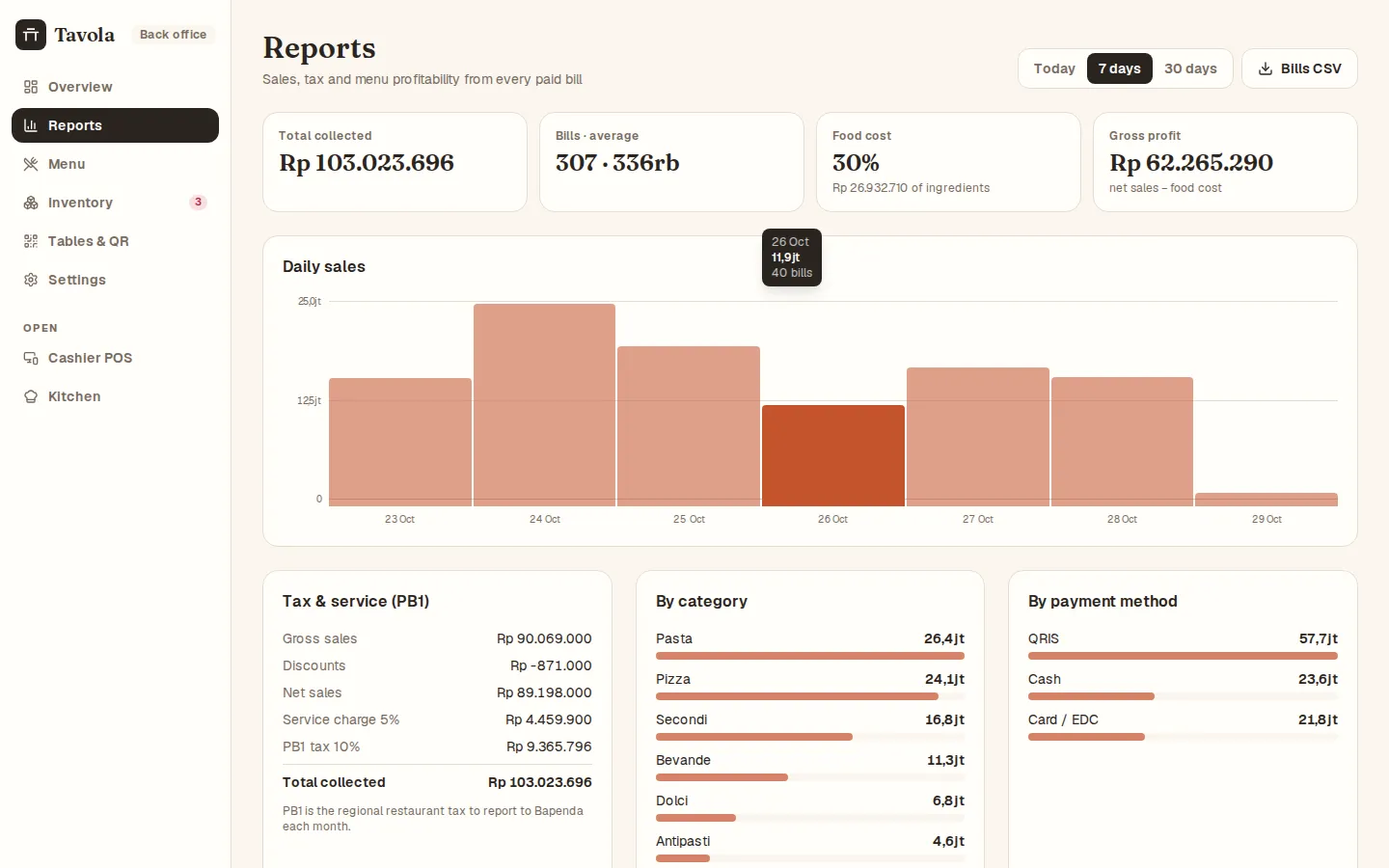Click the 28 Oct sales bar

coord(1122,442)
